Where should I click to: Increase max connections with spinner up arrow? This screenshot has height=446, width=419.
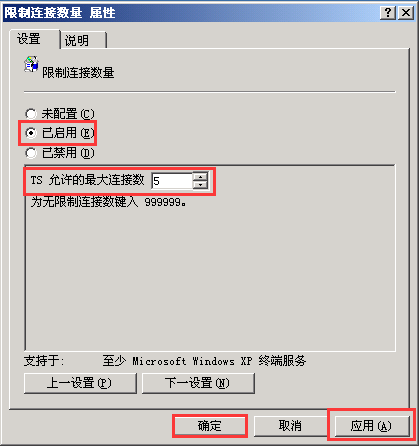click(x=200, y=177)
